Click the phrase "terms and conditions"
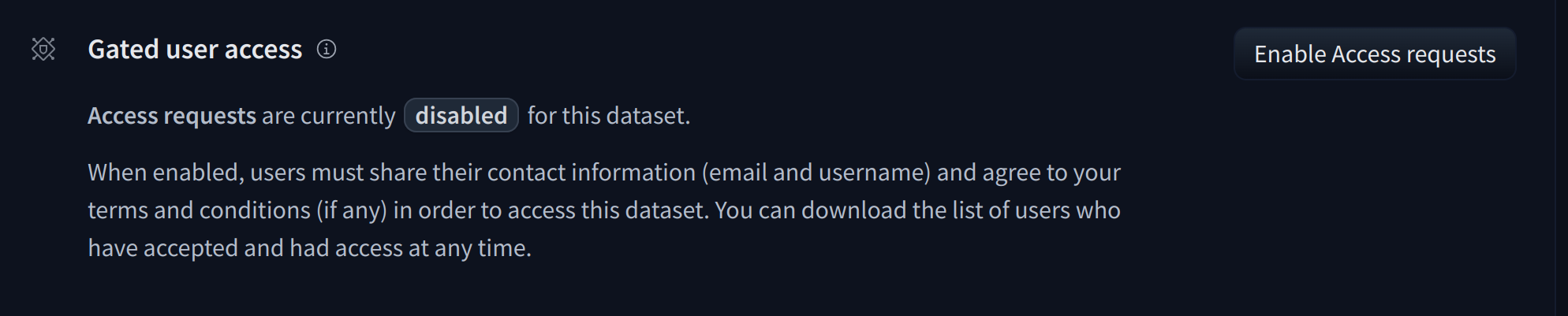 click(x=199, y=210)
